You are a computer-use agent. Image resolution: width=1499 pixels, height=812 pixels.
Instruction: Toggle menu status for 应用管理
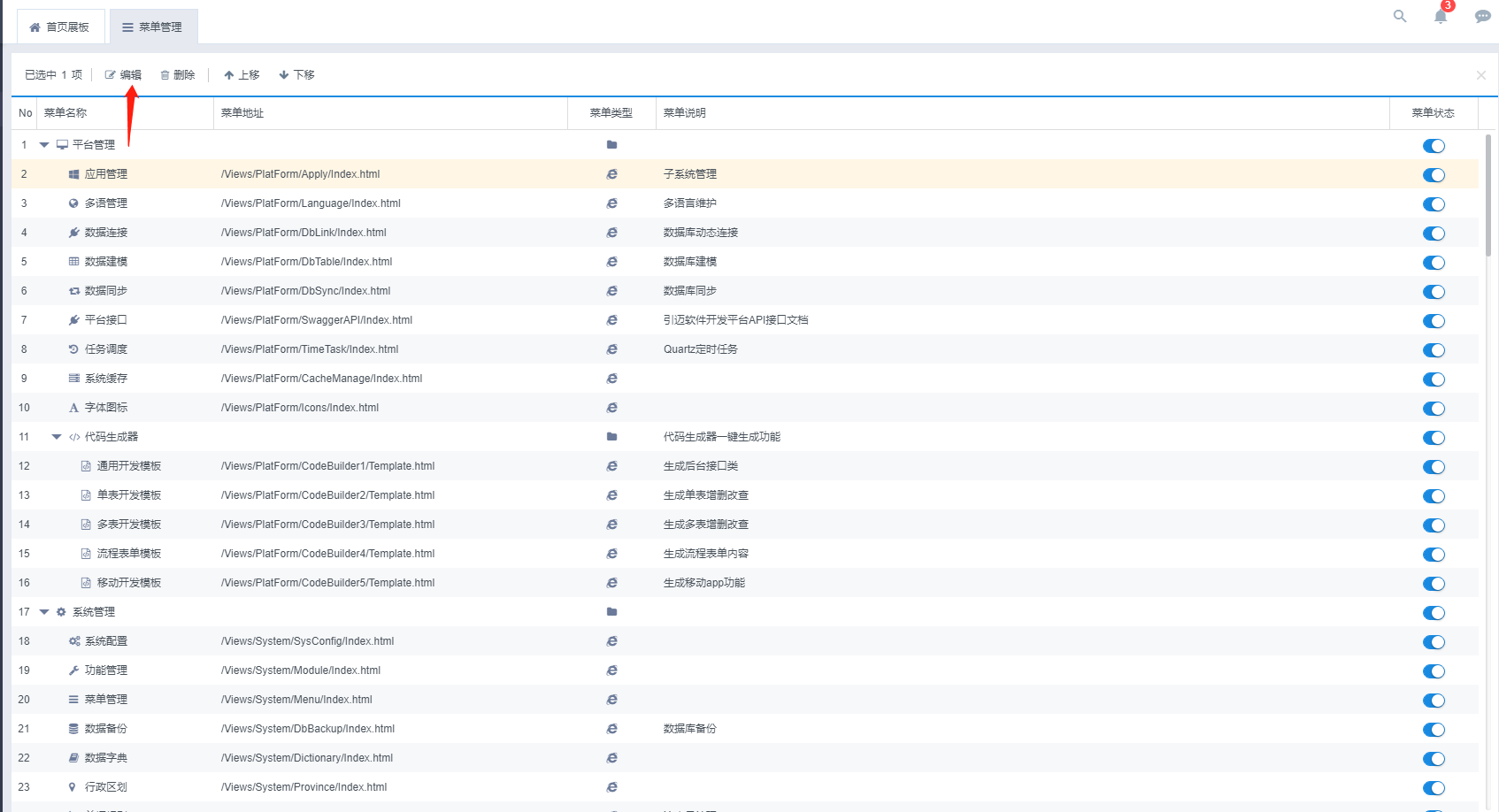pyautogui.click(x=1434, y=175)
